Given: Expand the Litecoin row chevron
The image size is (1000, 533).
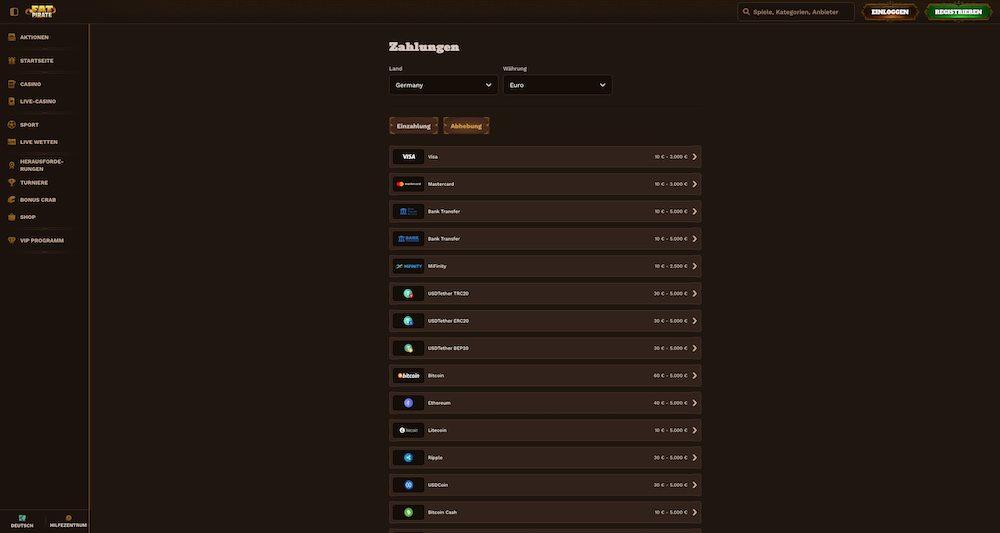Looking at the screenshot, I should pos(695,430).
